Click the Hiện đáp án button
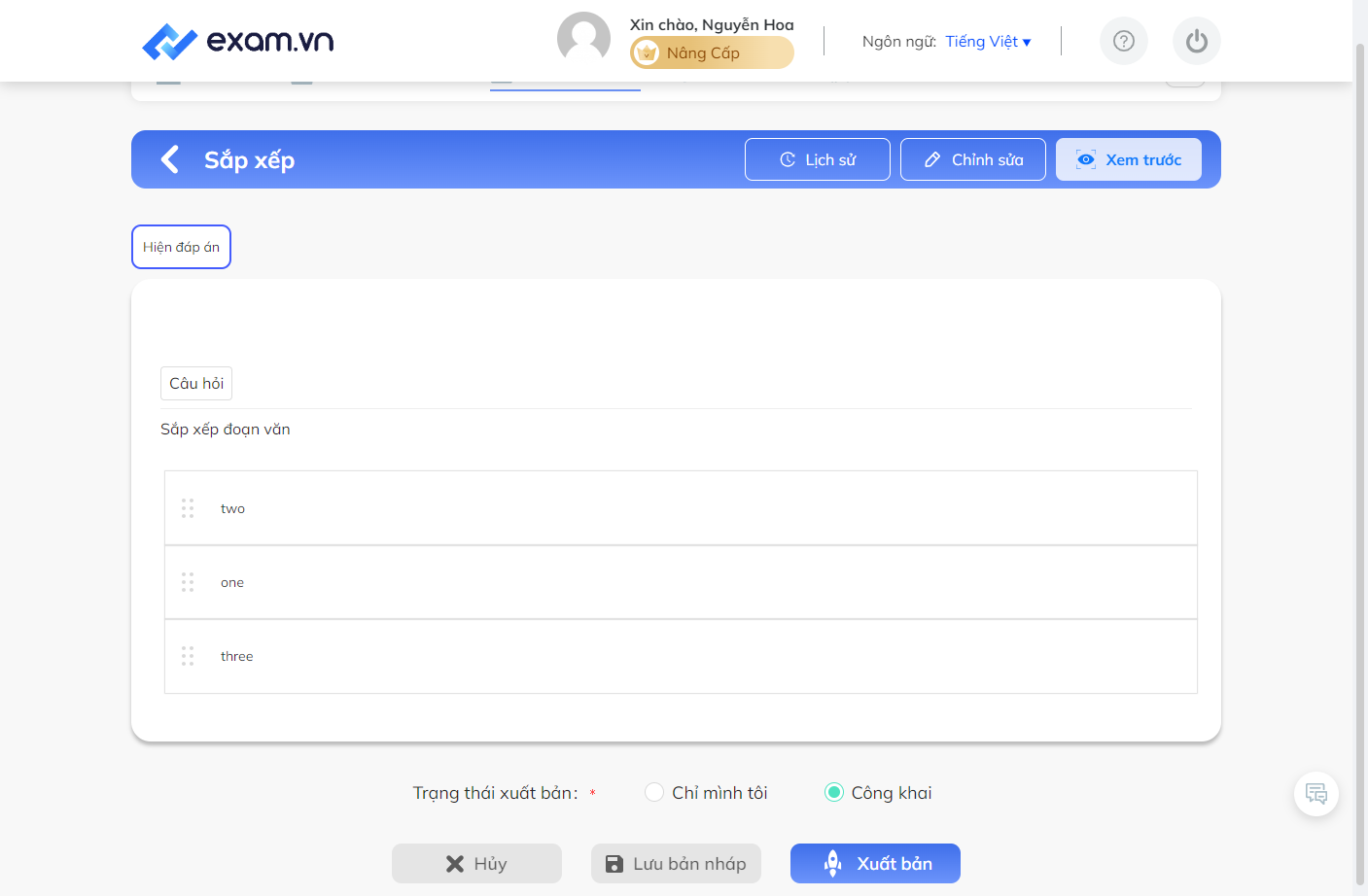The height and width of the screenshot is (896, 1368). click(x=181, y=247)
